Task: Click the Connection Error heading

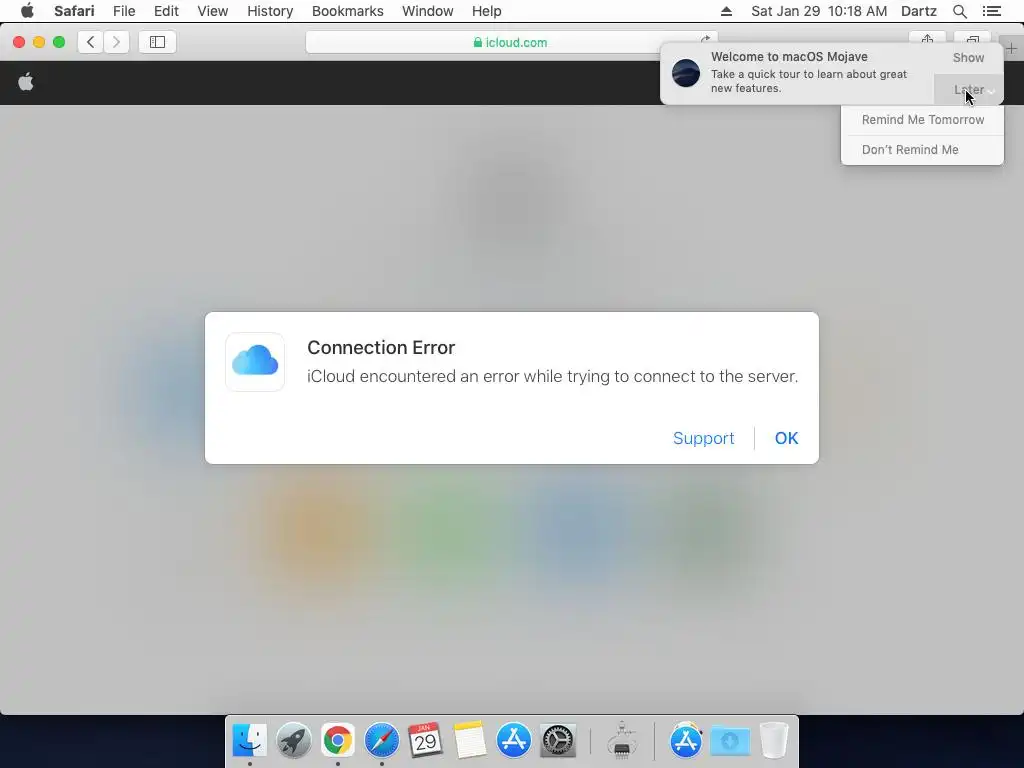Action: 381,347
